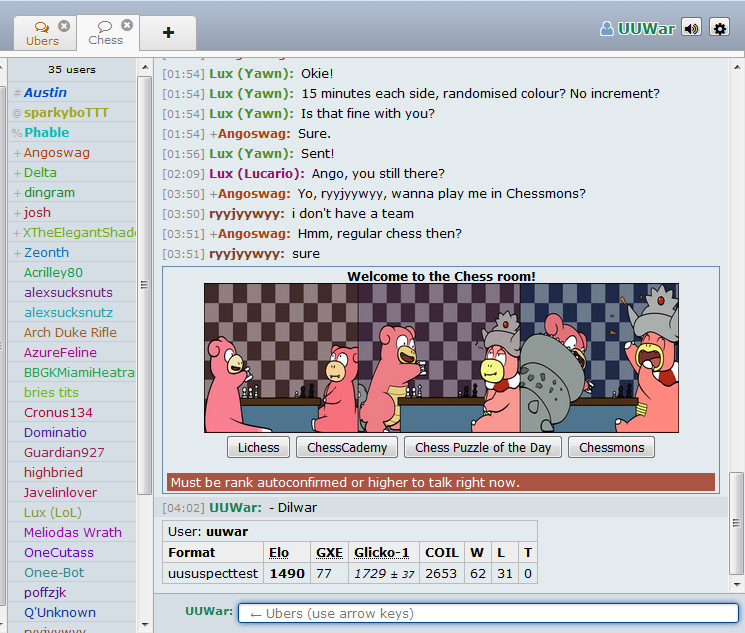Switch to the Ubers room tab
This screenshot has height=633, width=745.
coord(42,33)
